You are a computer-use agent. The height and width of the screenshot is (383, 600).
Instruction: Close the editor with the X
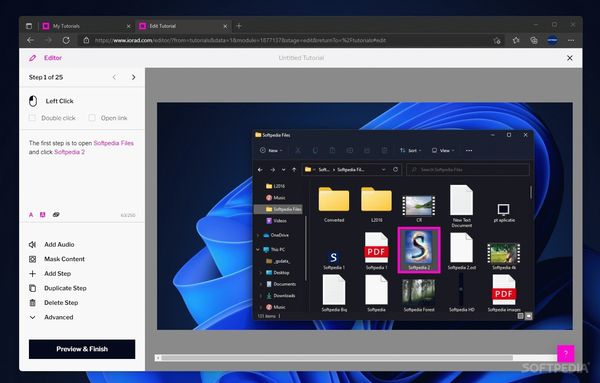pyautogui.click(x=570, y=58)
